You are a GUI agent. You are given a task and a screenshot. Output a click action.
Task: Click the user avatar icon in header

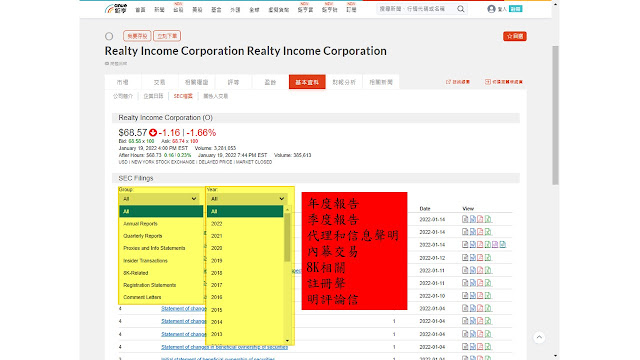(x=491, y=9)
